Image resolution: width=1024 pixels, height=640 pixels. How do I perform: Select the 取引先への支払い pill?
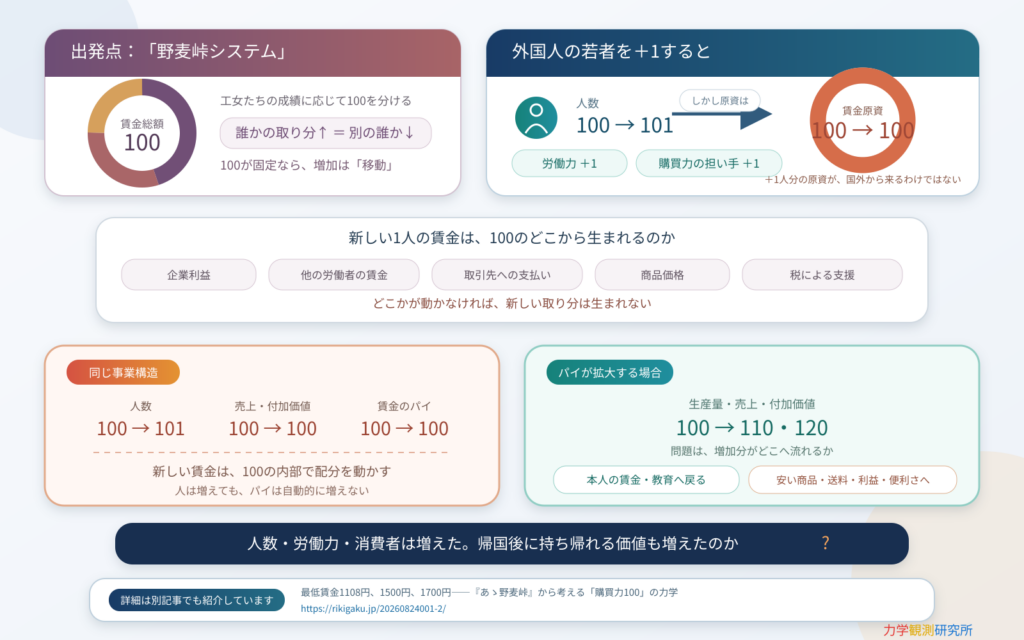coord(507,275)
